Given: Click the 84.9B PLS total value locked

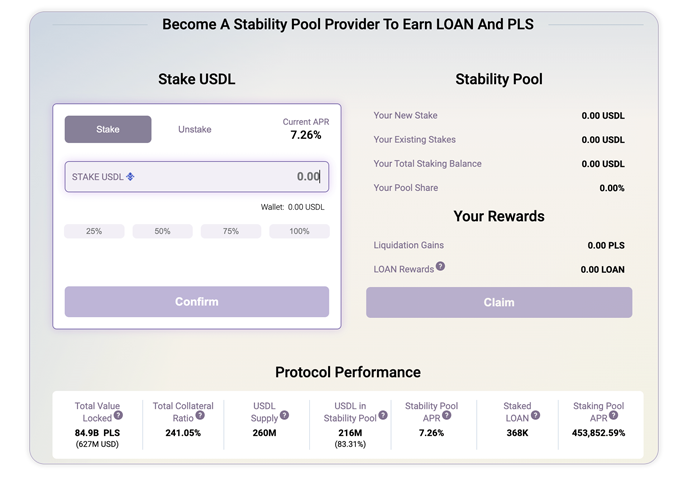Looking at the screenshot, I should click(97, 433).
